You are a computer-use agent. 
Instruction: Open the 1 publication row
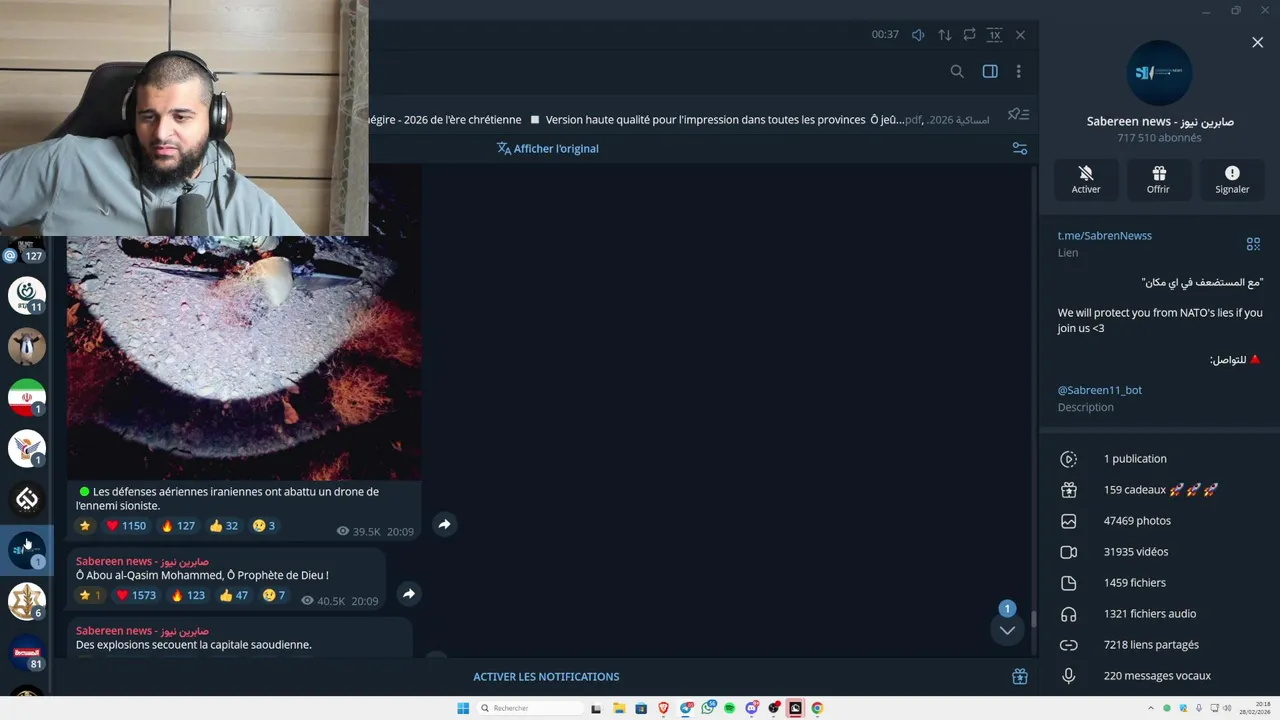(x=1159, y=459)
